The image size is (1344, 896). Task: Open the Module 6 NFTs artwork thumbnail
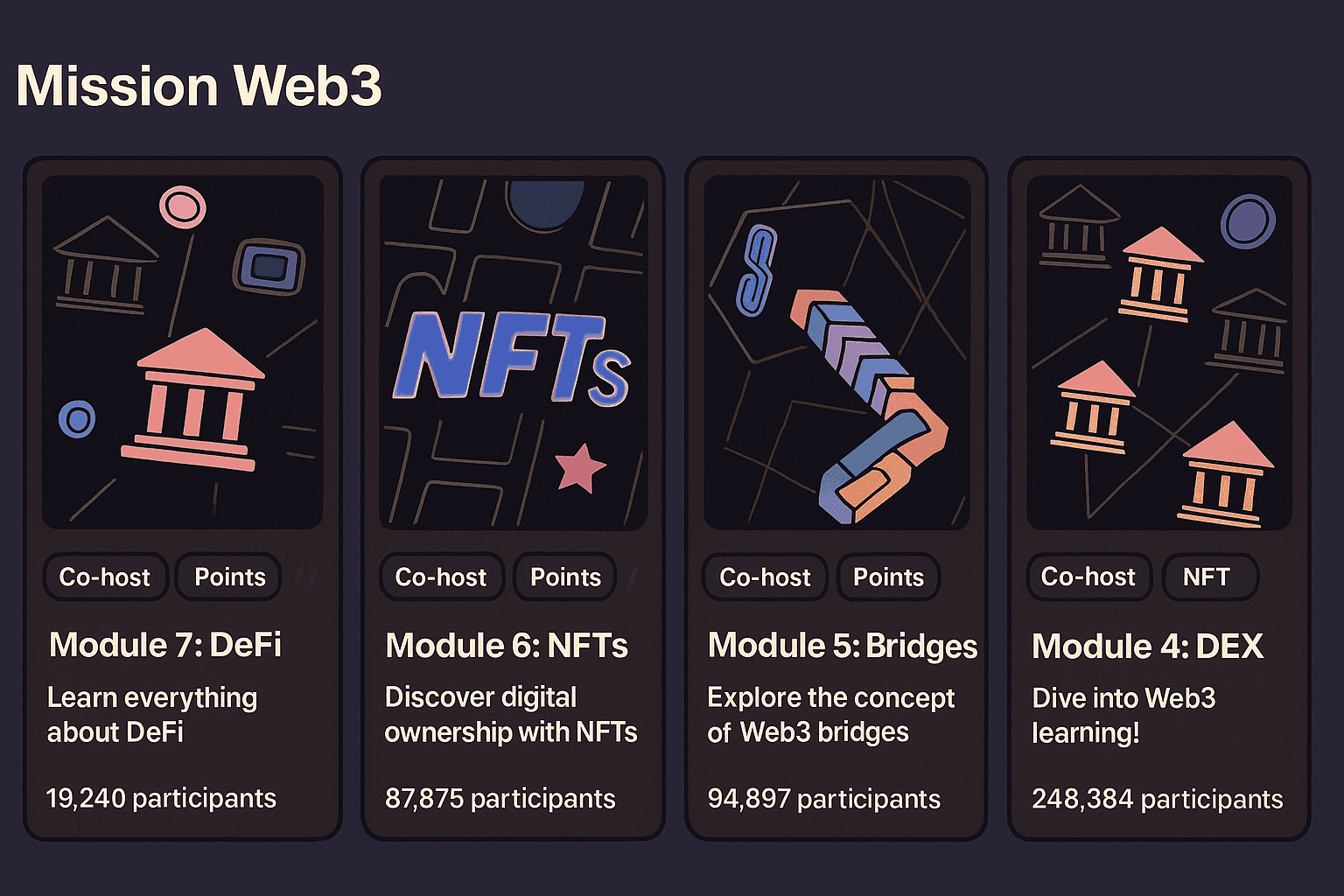(x=514, y=352)
